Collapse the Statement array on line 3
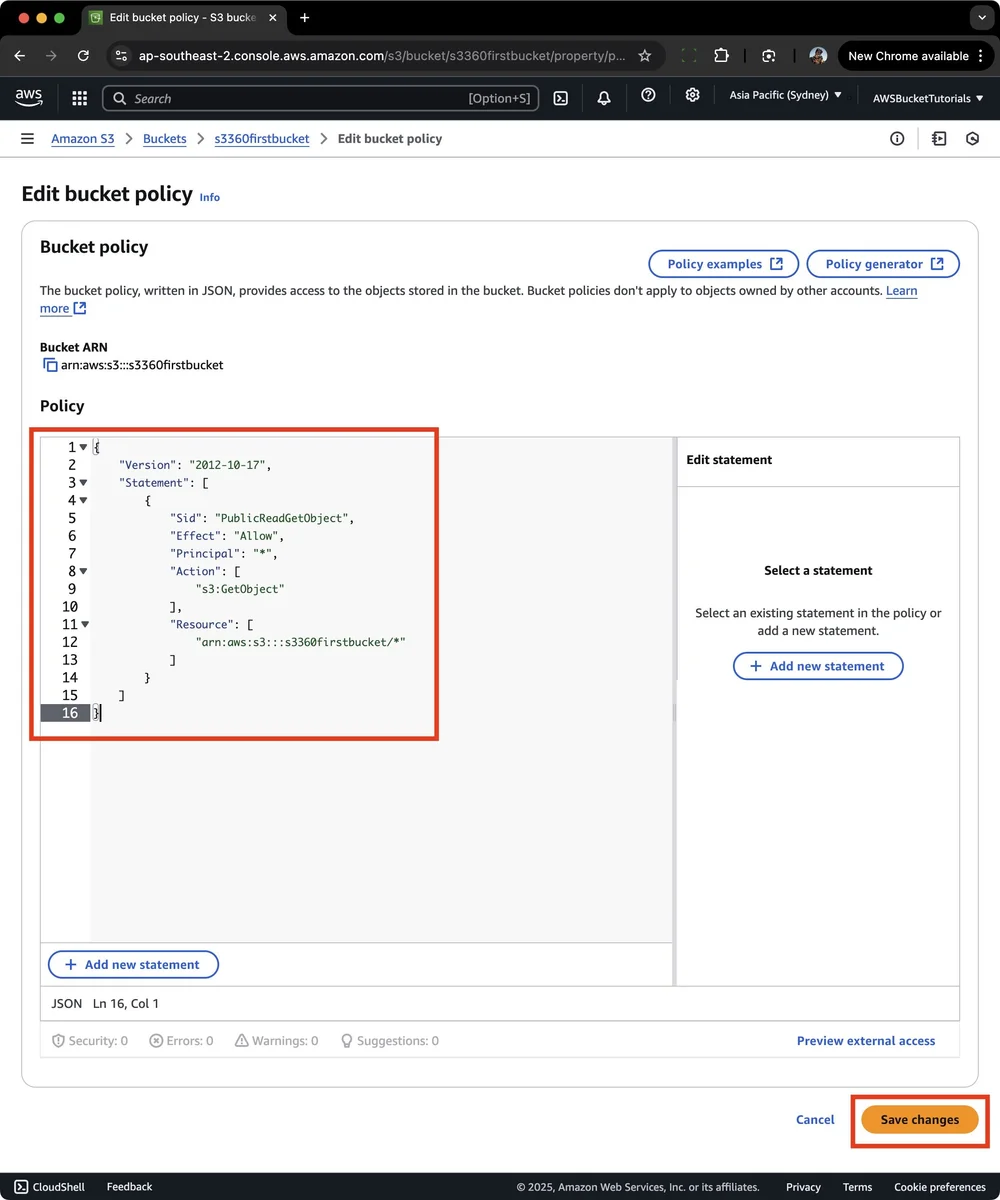The height and width of the screenshot is (1200, 1000). pyautogui.click(x=83, y=482)
